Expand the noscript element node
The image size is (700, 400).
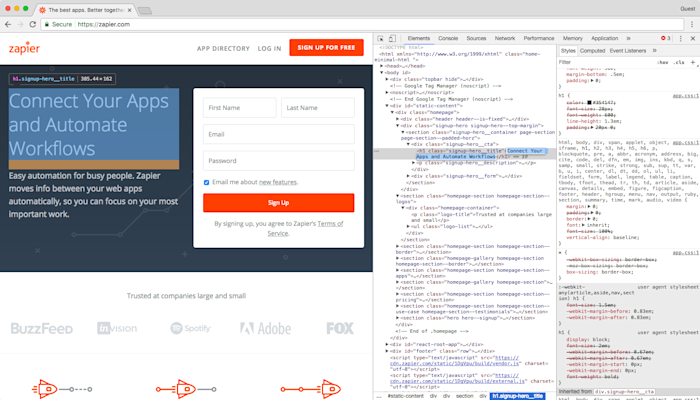(x=387, y=92)
